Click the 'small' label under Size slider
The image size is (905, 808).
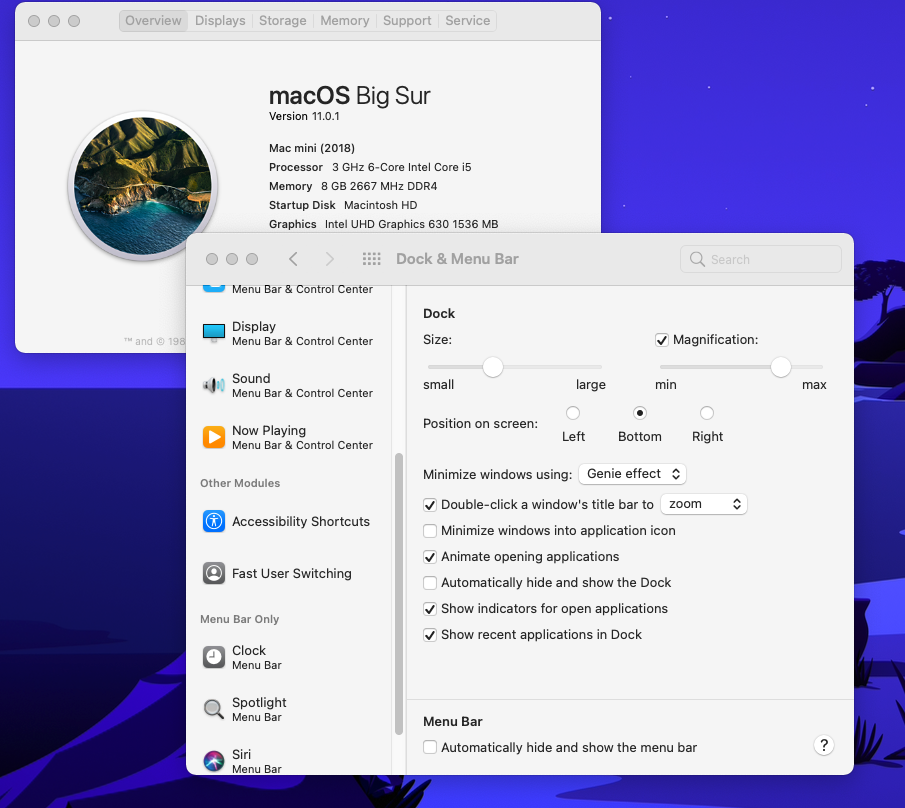[439, 385]
